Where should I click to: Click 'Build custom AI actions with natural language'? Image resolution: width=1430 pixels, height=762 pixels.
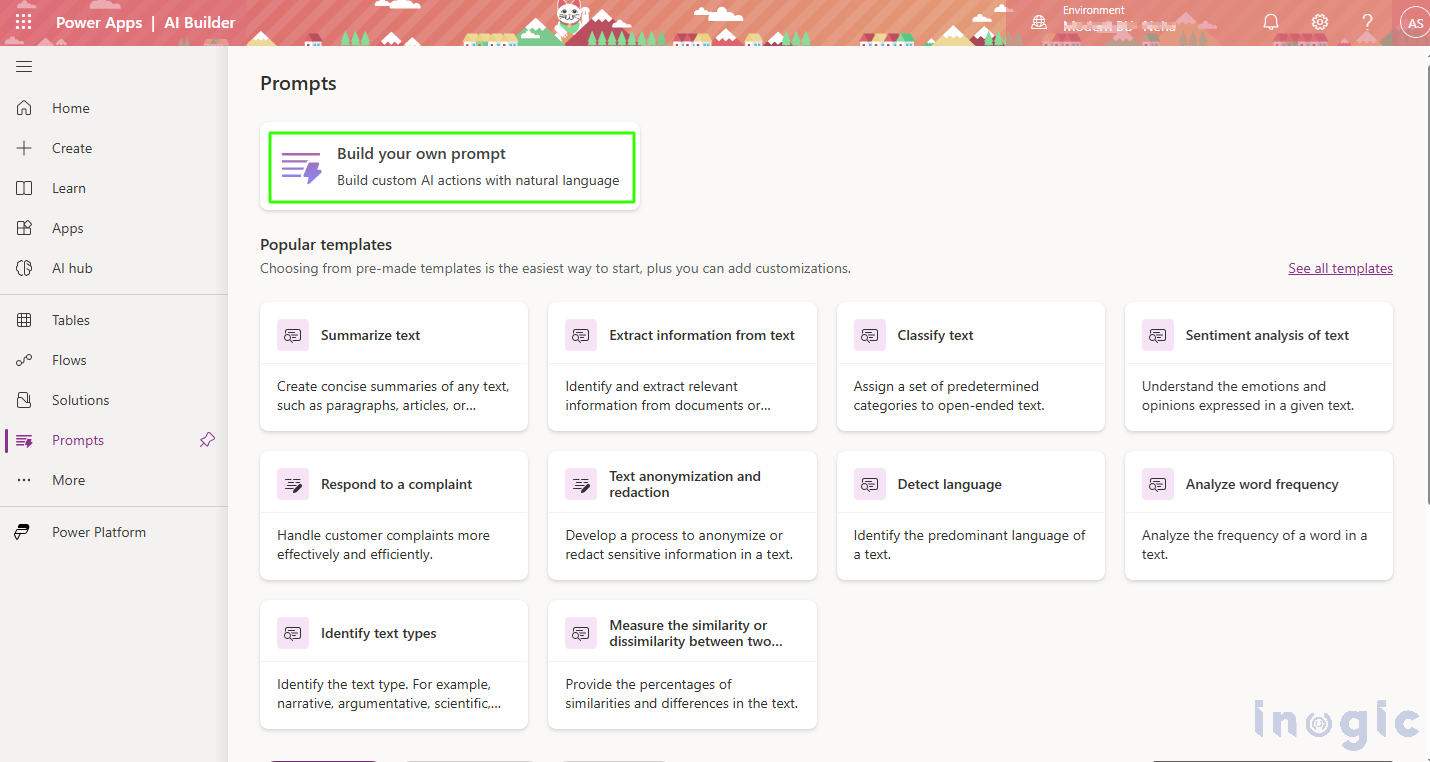[478, 181]
